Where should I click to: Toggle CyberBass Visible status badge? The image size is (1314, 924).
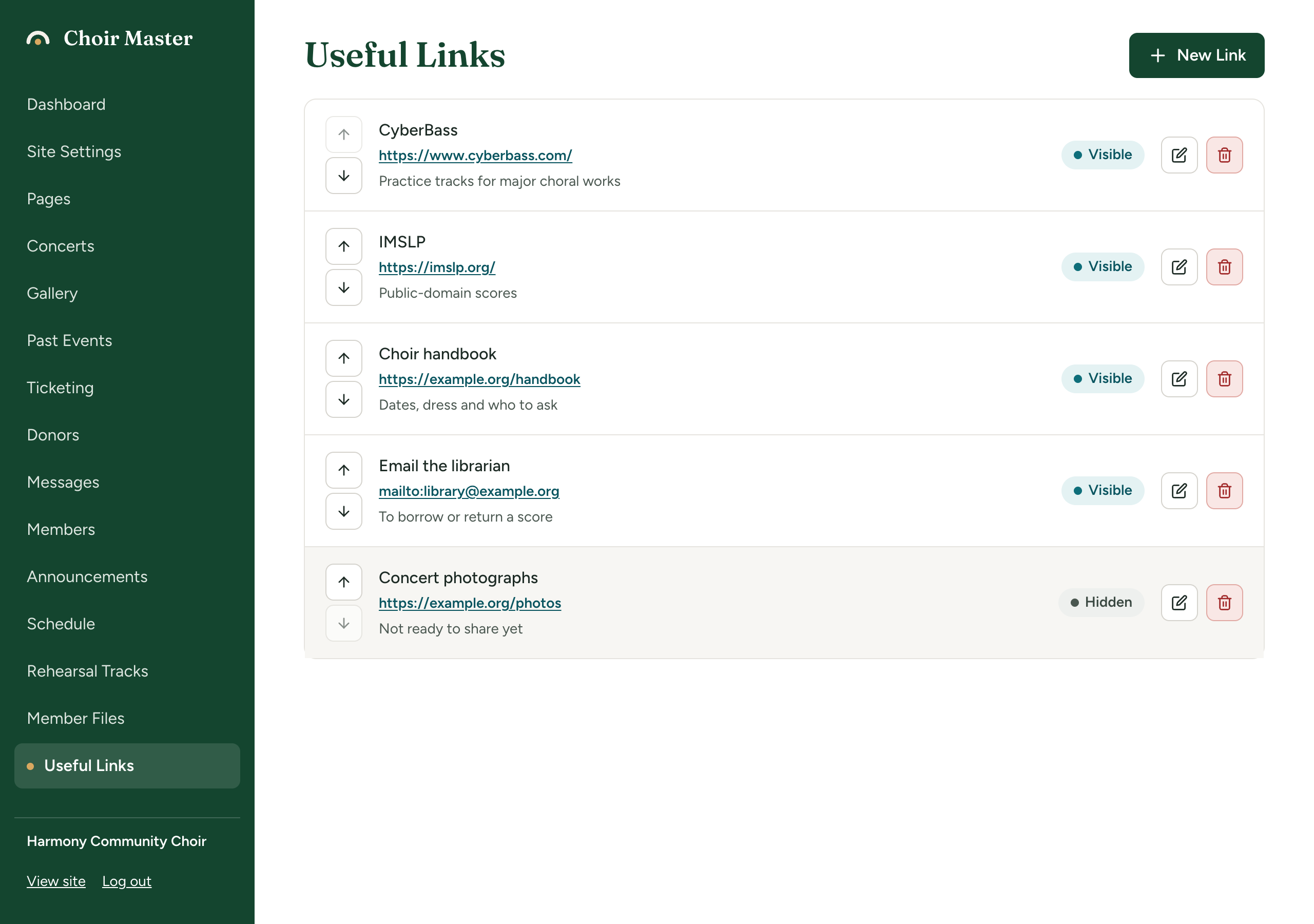pyautogui.click(x=1102, y=155)
